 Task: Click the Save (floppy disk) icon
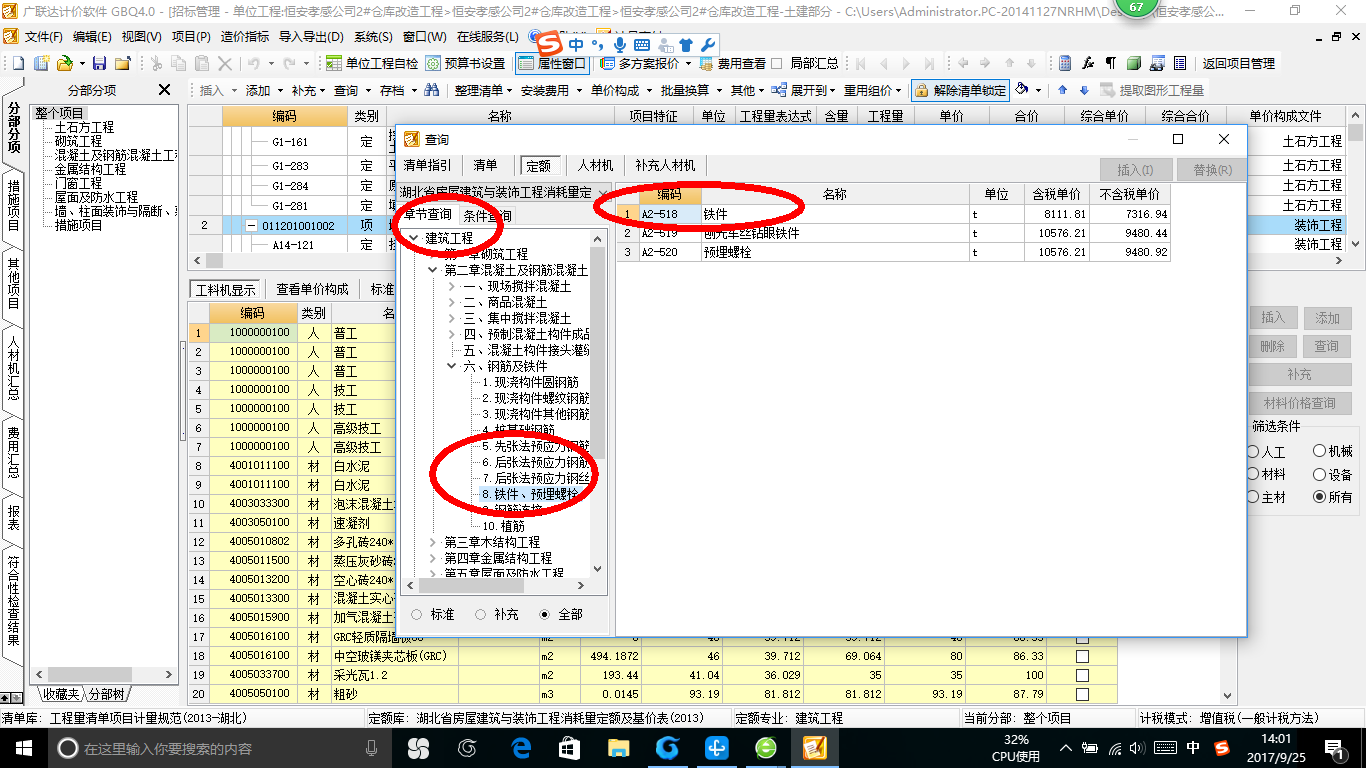pos(100,63)
